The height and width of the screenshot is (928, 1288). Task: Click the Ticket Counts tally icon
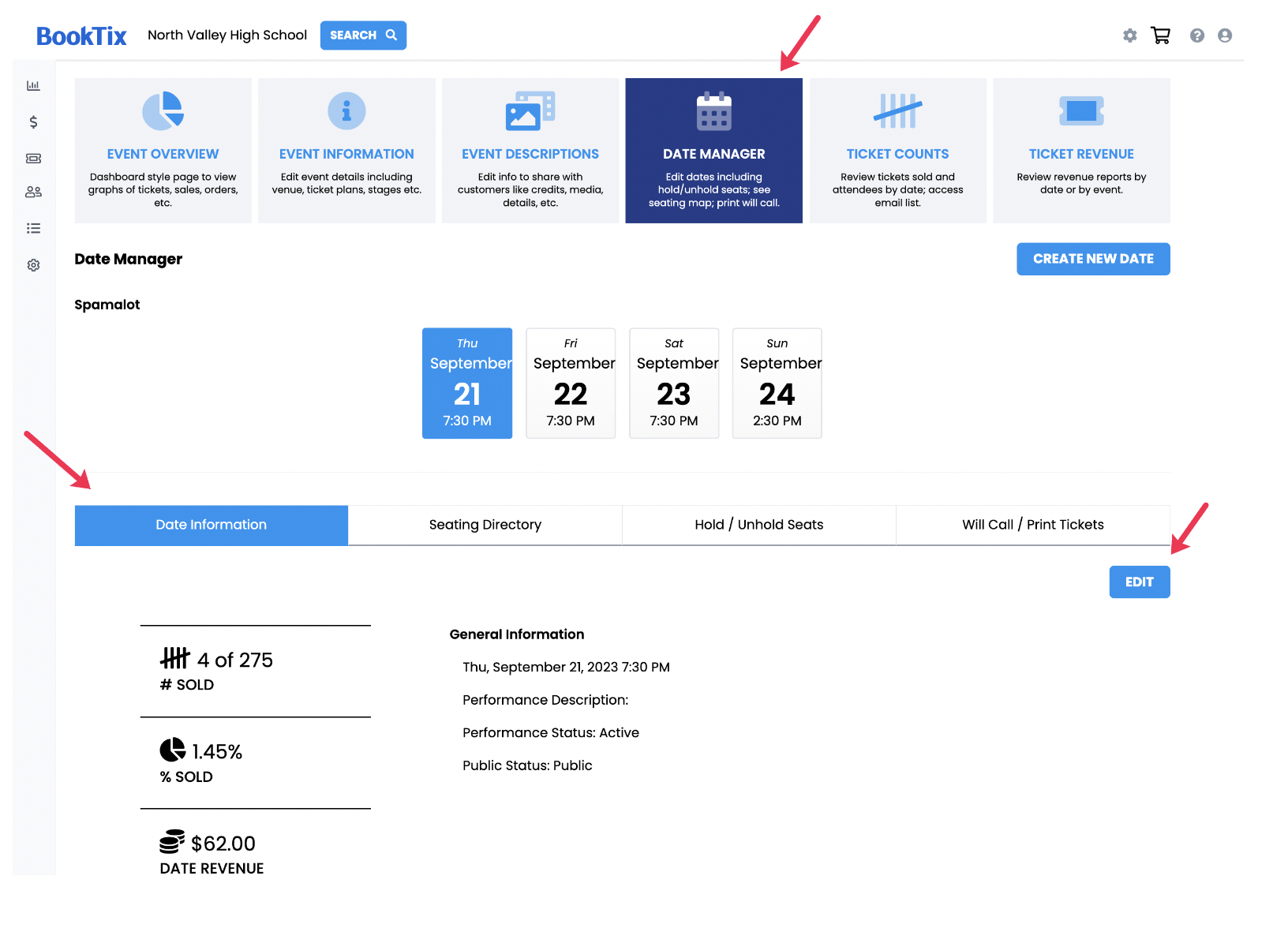[x=898, y=110]
